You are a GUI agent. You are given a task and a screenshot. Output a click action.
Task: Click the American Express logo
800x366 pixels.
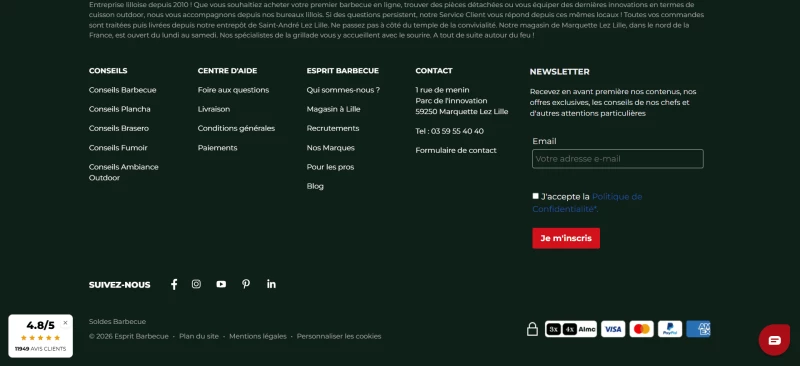point(698,329)
